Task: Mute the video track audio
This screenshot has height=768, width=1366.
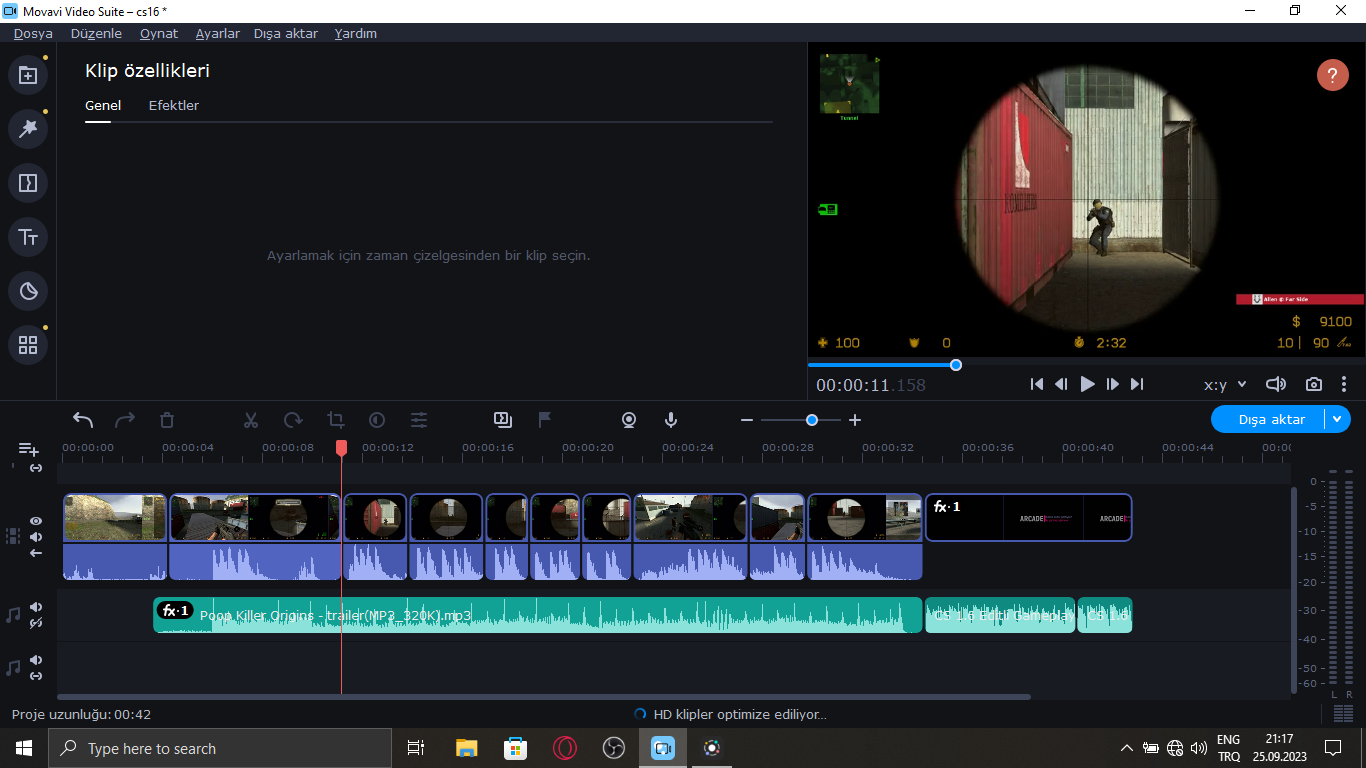Action: (x=36, y=537)
